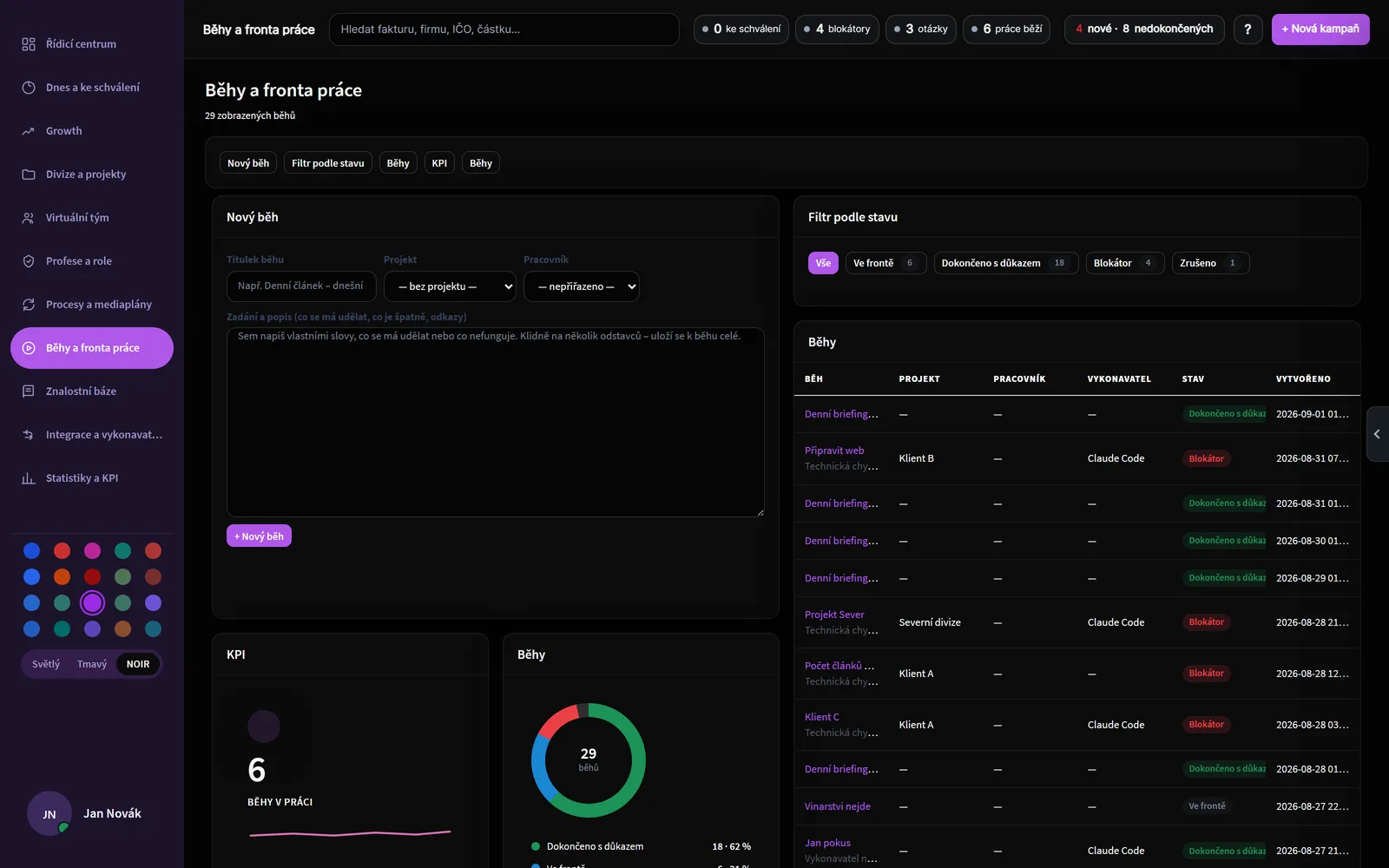Jump to Nový běh section tab
The height and width of the screenshot is (868, 1389).
tap(248, 163)
